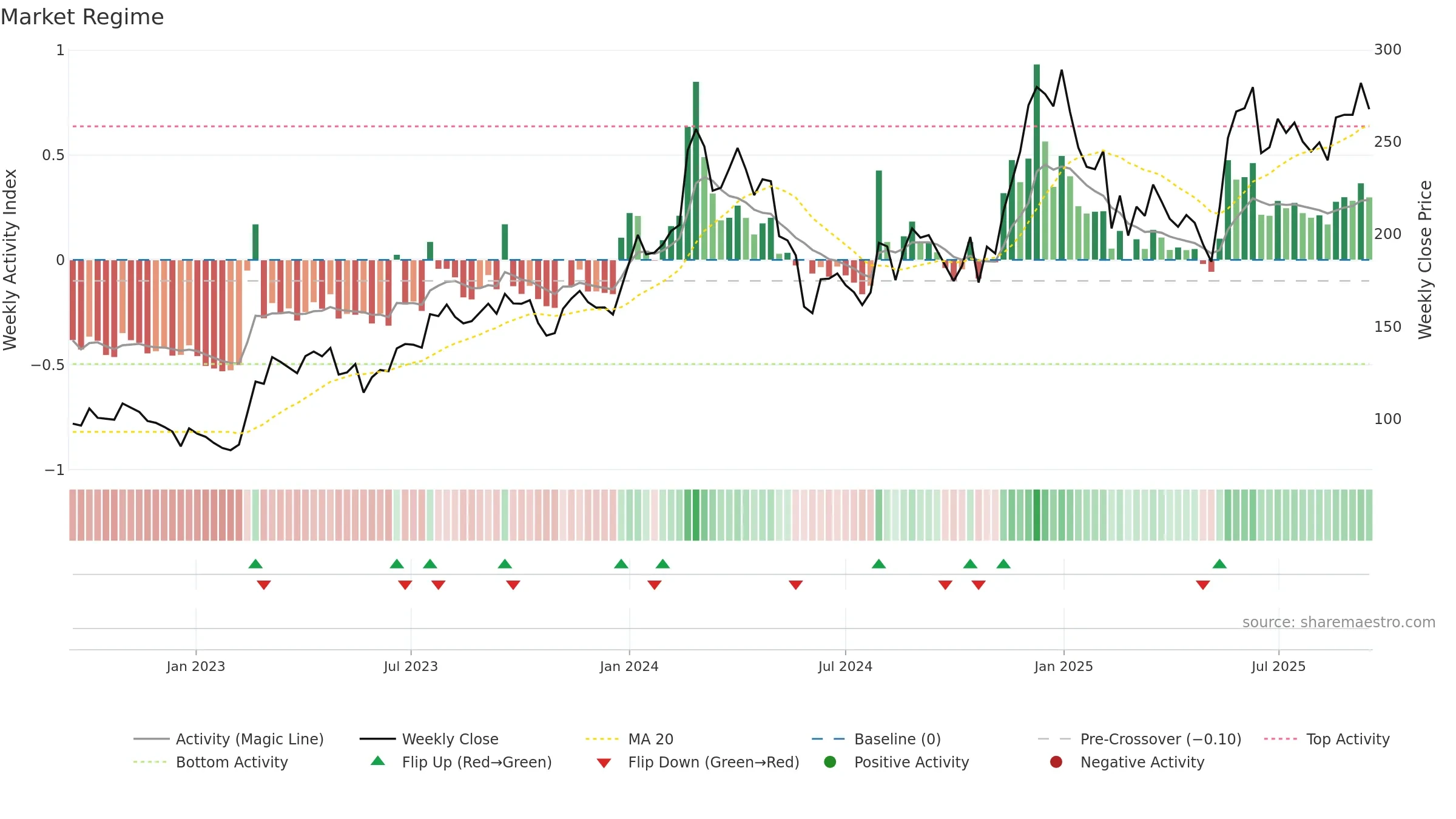
Task: Click the Negative Activity red circle legend icon
Action: click(1056, 761)
